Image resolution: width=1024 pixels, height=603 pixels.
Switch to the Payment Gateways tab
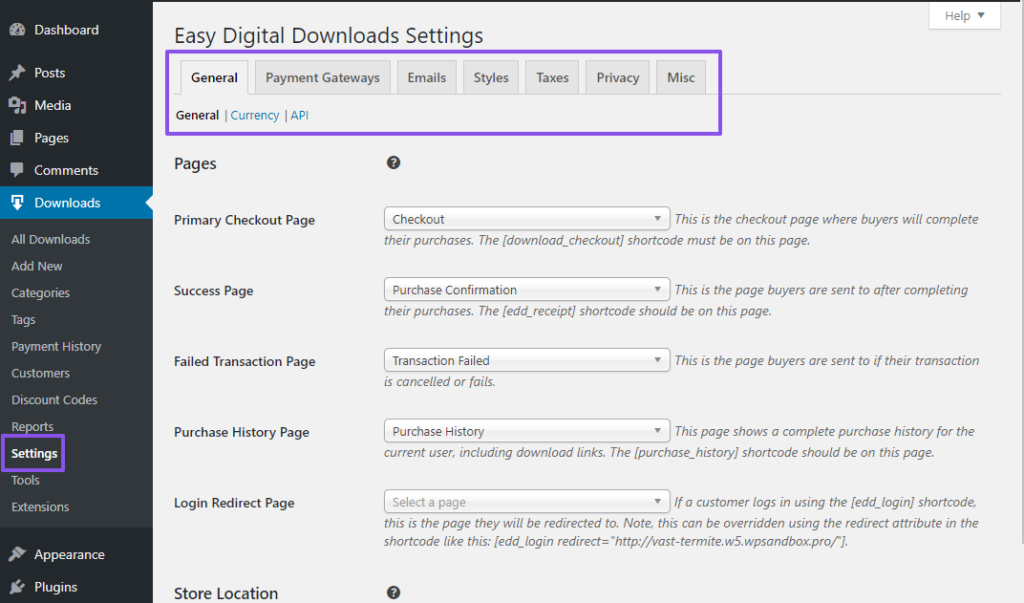click(323, 77)
